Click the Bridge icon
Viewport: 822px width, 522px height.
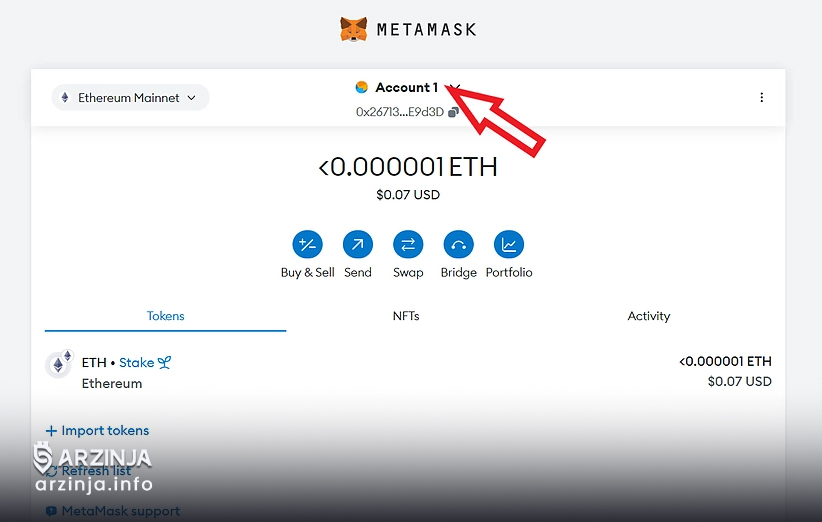tap(458, 244)
